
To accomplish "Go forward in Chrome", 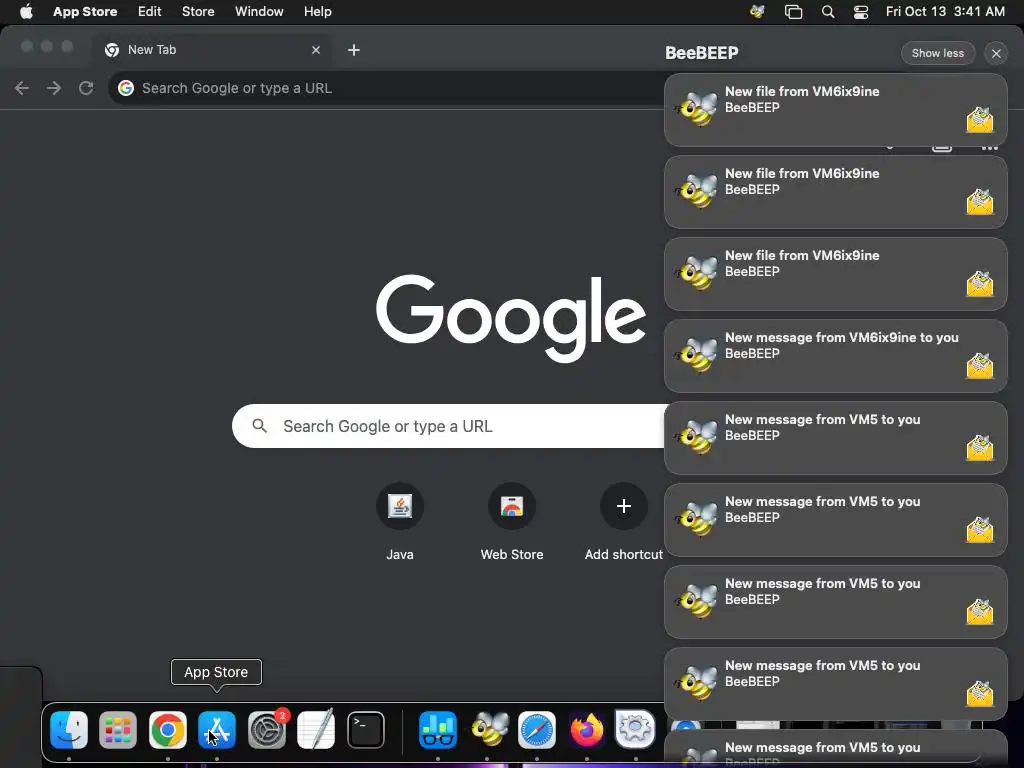I will click(x=54, y=88).
